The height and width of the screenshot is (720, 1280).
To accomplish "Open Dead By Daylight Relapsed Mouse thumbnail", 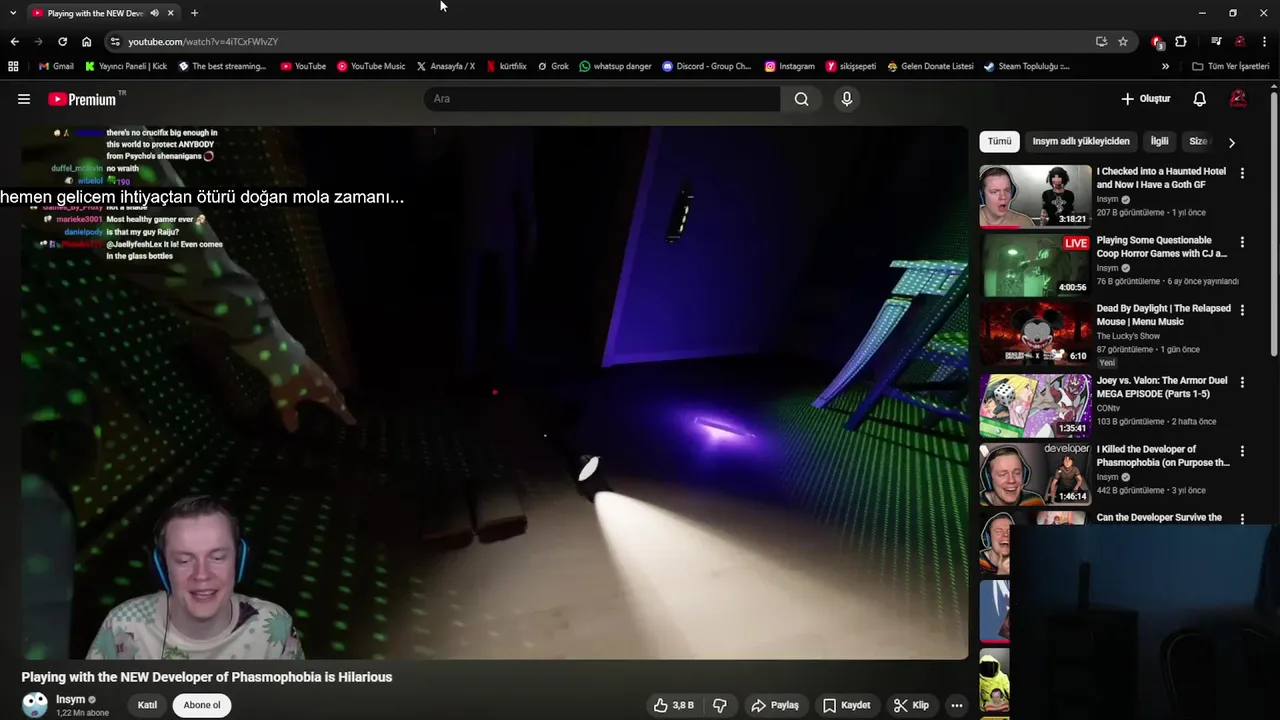I will click(x=1035, y=334).
